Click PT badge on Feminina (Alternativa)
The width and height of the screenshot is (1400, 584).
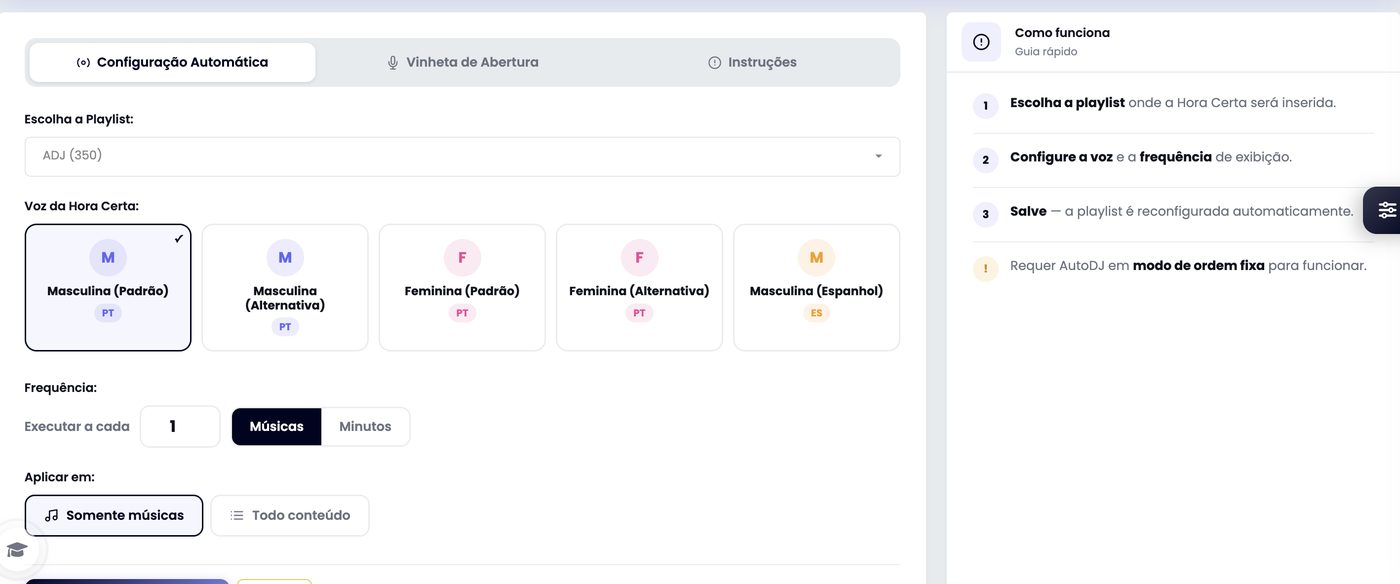point(639,313)
